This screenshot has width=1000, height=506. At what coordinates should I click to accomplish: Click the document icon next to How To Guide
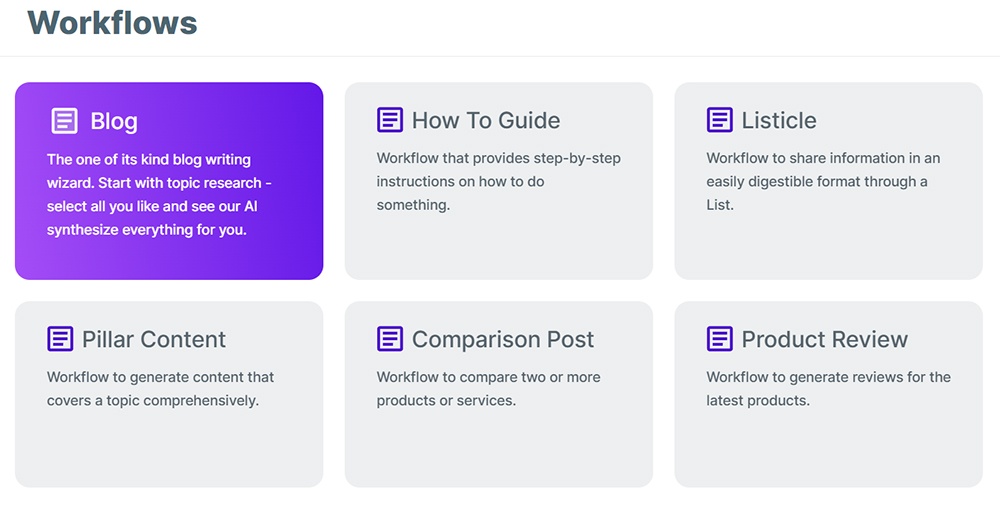(390, 119)
